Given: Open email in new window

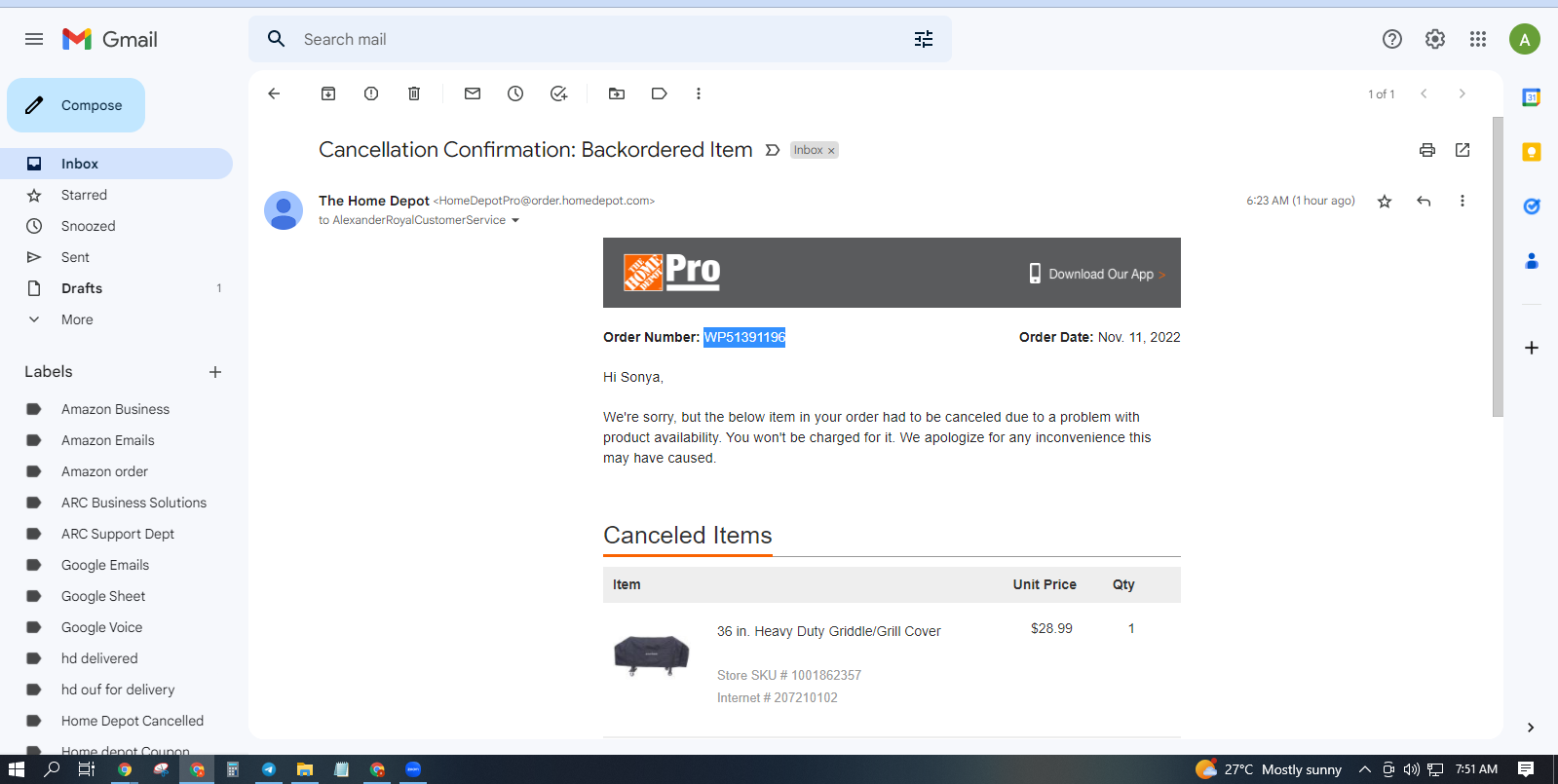Looking at the screenshot, I should 1463,150.
